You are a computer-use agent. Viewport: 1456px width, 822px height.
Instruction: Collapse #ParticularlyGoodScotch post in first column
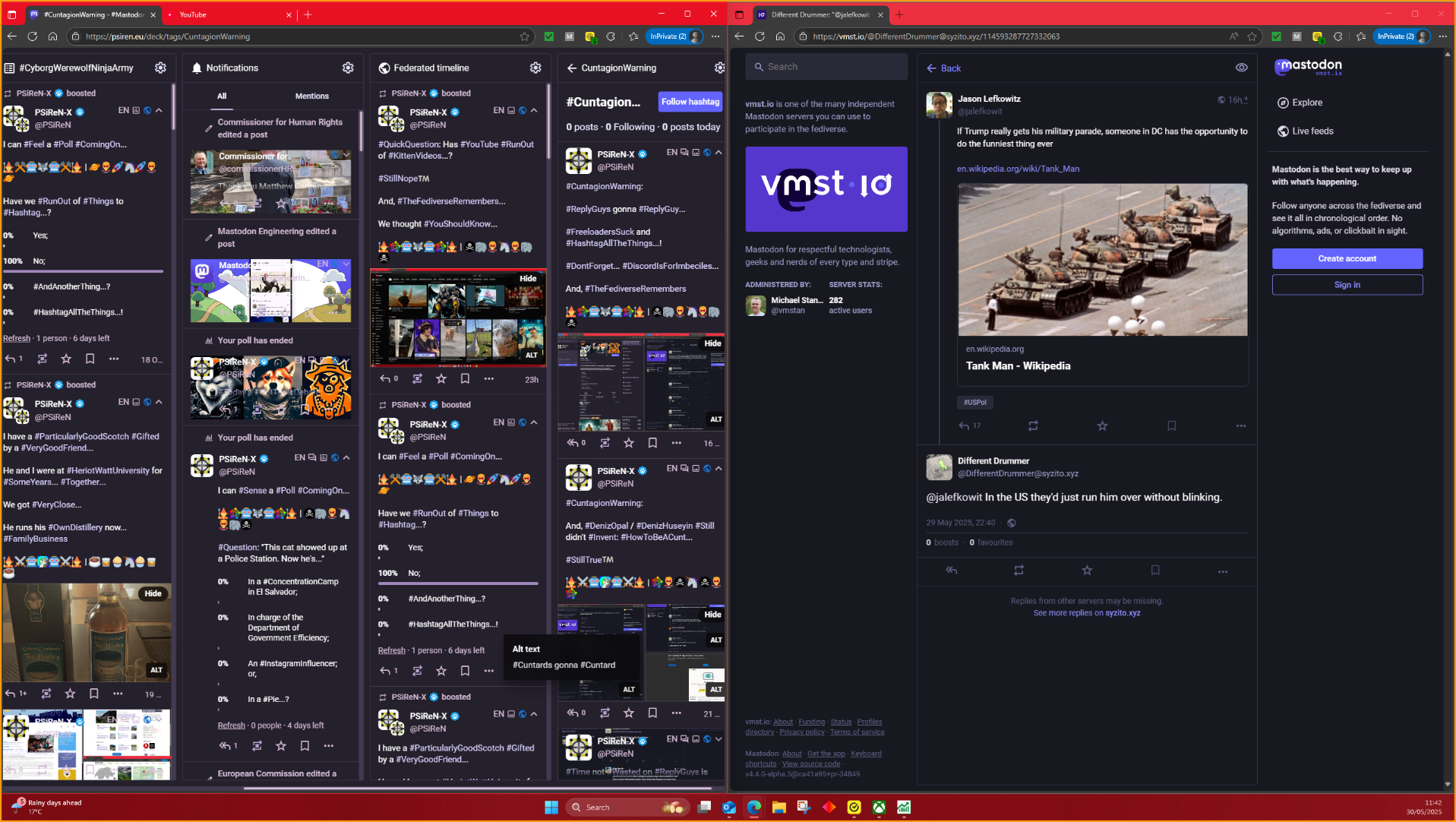click(159, 402)
